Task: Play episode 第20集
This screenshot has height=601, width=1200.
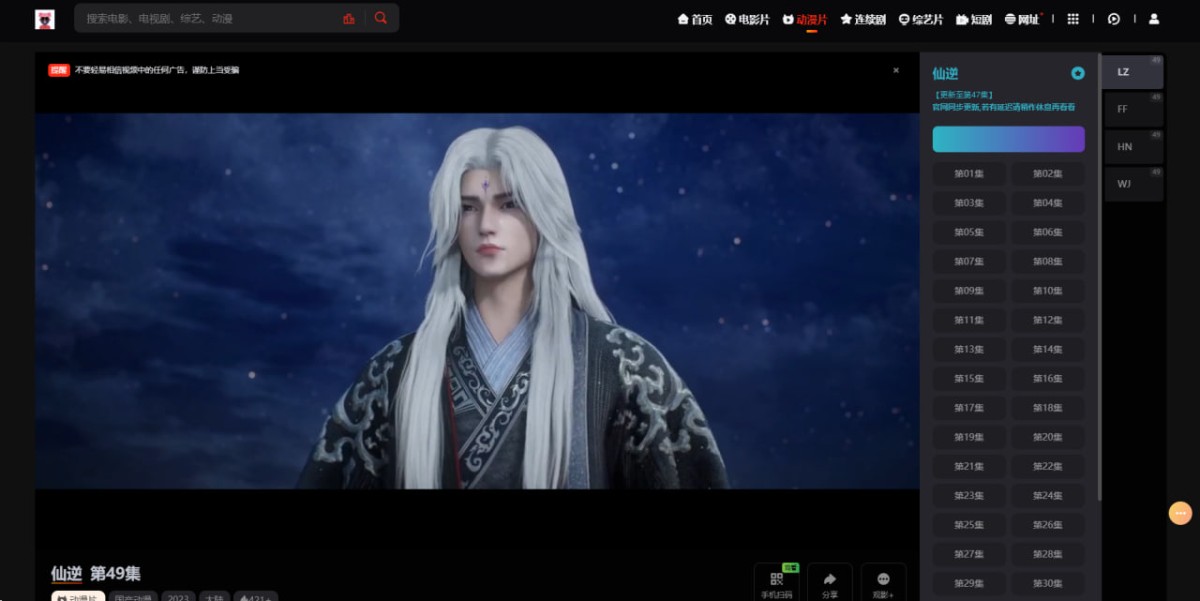Action: tap(1047, 437)
